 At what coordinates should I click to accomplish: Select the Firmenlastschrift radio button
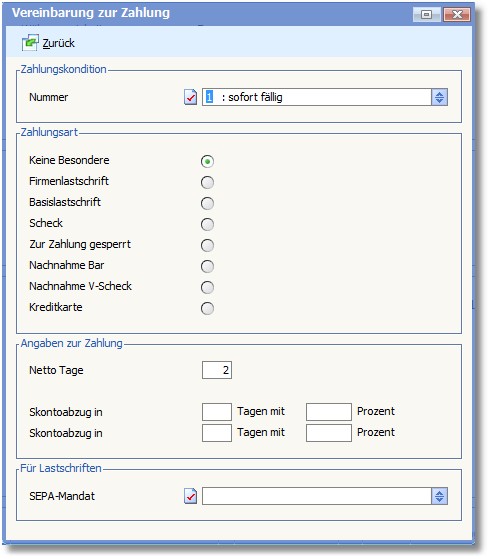click(x=207, y=182)
